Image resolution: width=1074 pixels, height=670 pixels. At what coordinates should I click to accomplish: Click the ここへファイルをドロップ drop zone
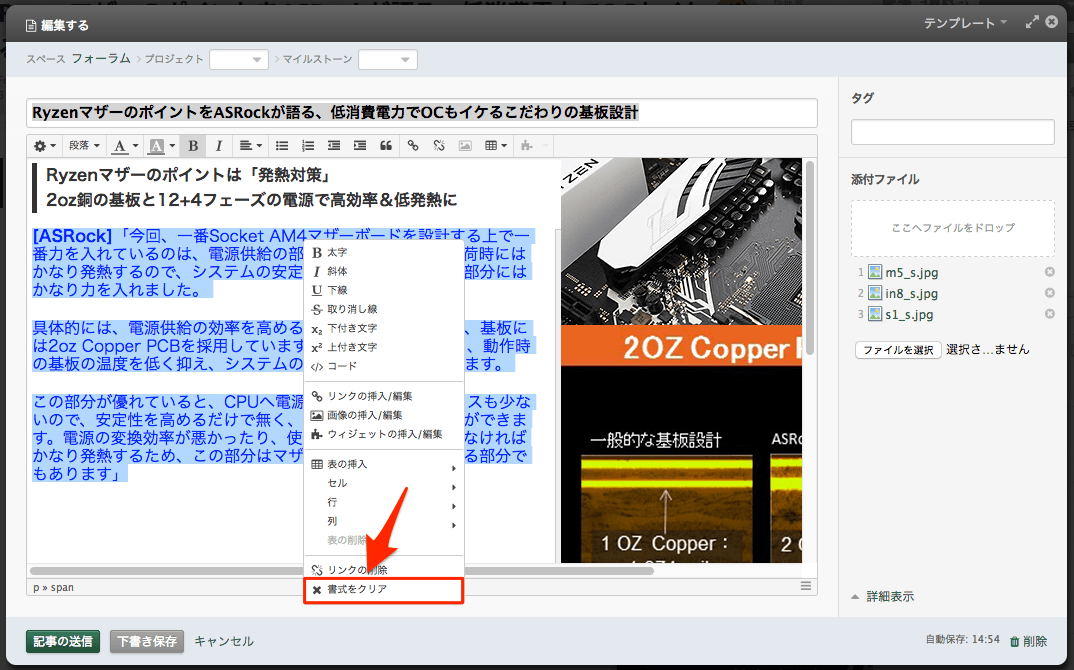(953, 228)
